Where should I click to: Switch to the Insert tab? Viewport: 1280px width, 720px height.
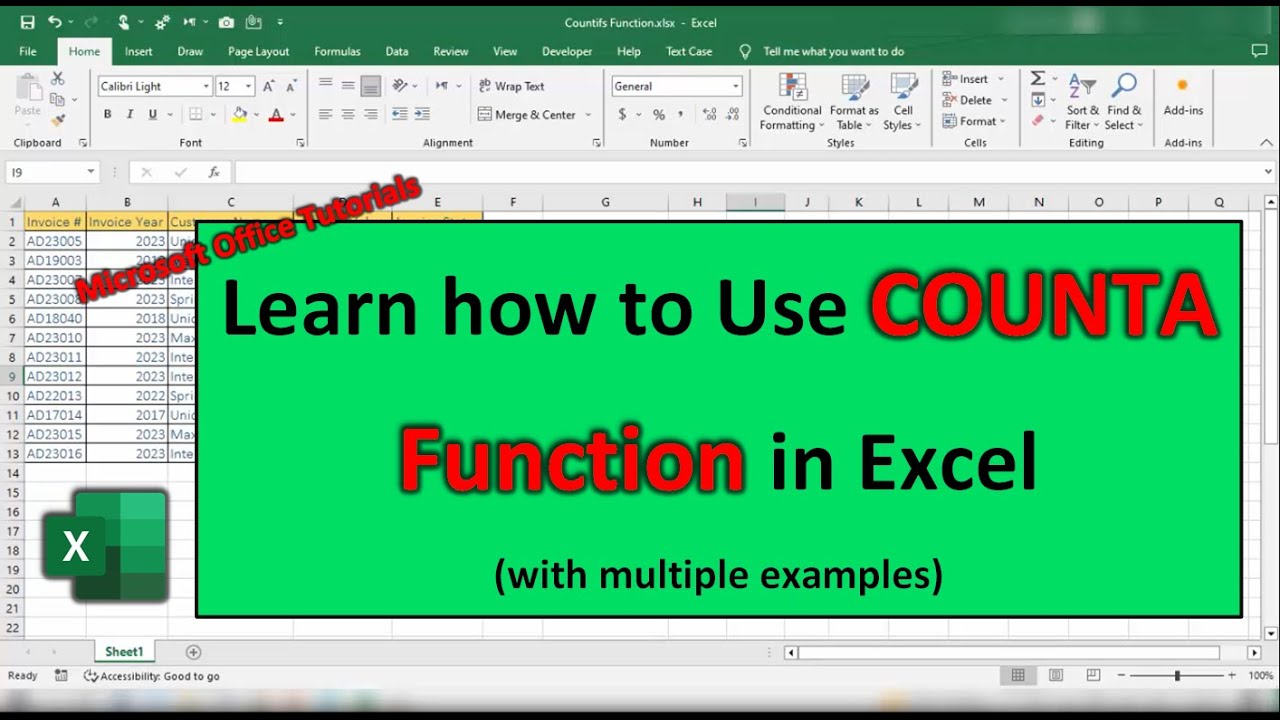139,51
